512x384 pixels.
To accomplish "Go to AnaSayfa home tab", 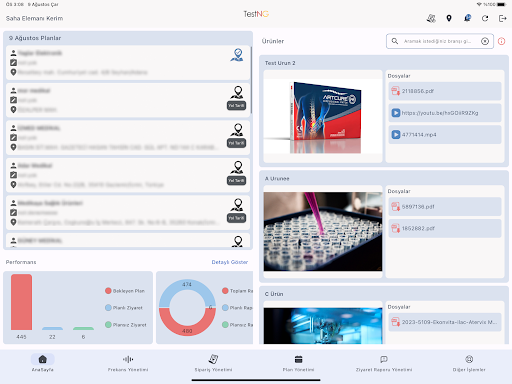I will click(x=43, y=363).
